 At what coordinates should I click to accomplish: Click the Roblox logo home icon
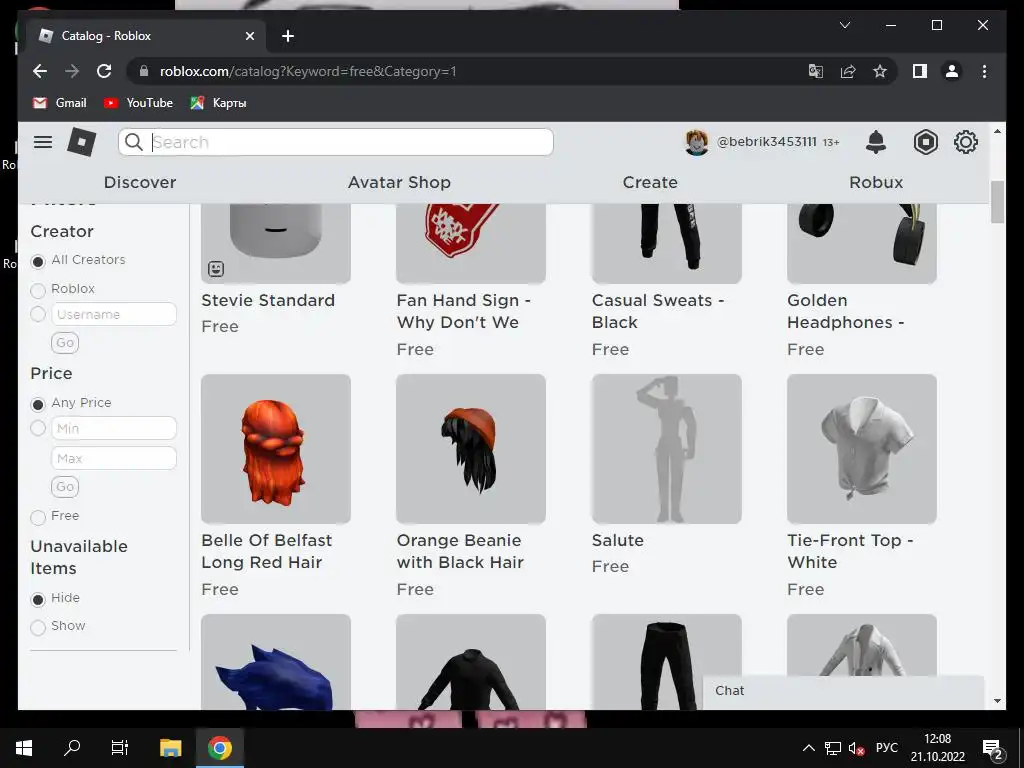click(82, 142)
